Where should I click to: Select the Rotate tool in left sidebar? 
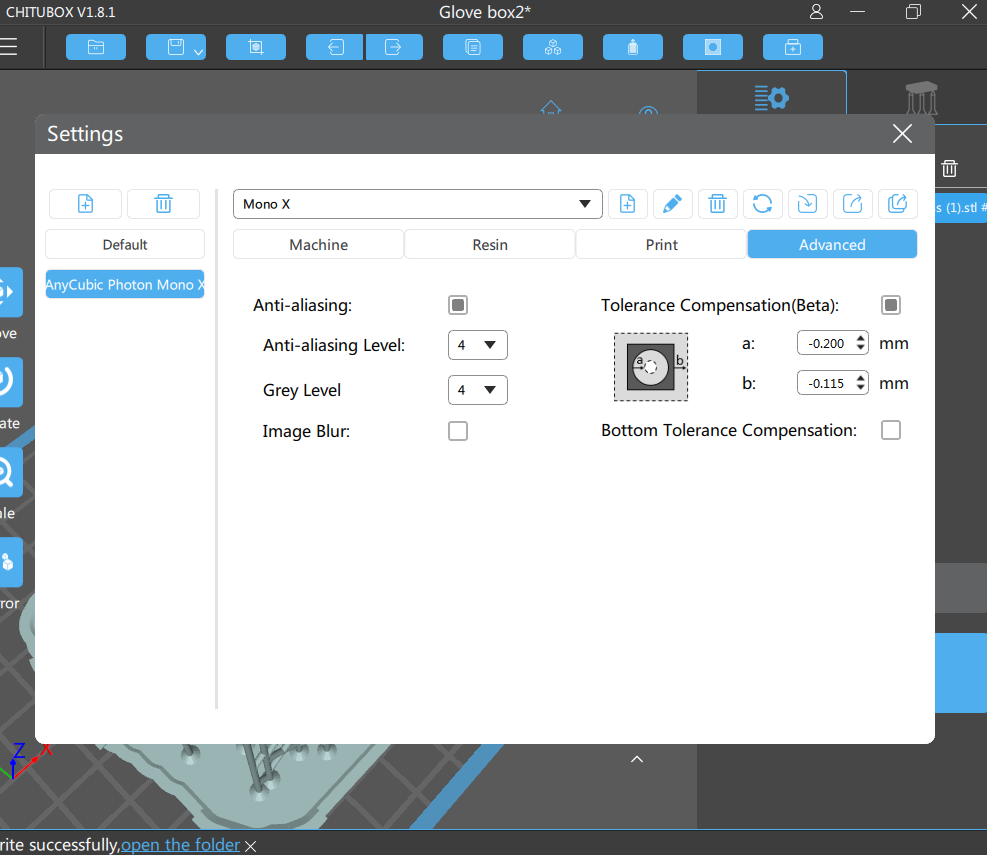[9, 382]
